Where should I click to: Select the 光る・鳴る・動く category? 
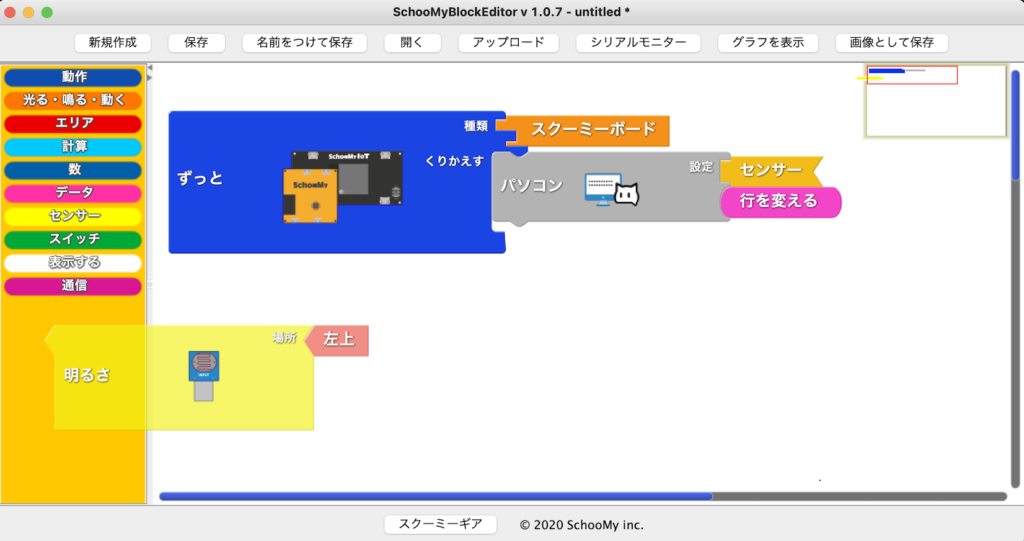pyautogui.click(x=73, y=100)
